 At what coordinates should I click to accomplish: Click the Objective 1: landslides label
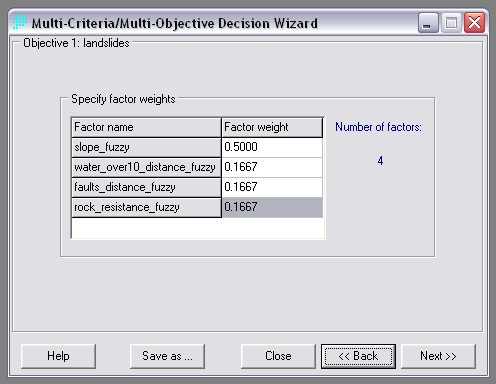click(x=76, y=43)
